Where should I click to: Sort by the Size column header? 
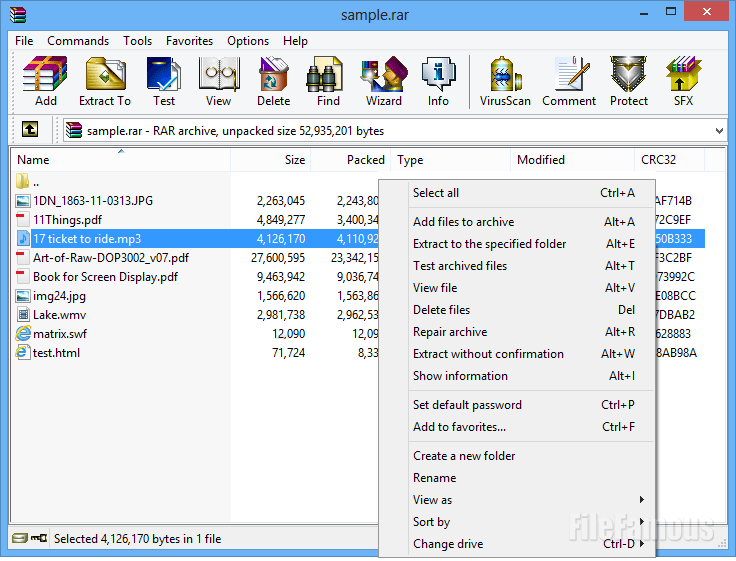click(x=270, y=160)
